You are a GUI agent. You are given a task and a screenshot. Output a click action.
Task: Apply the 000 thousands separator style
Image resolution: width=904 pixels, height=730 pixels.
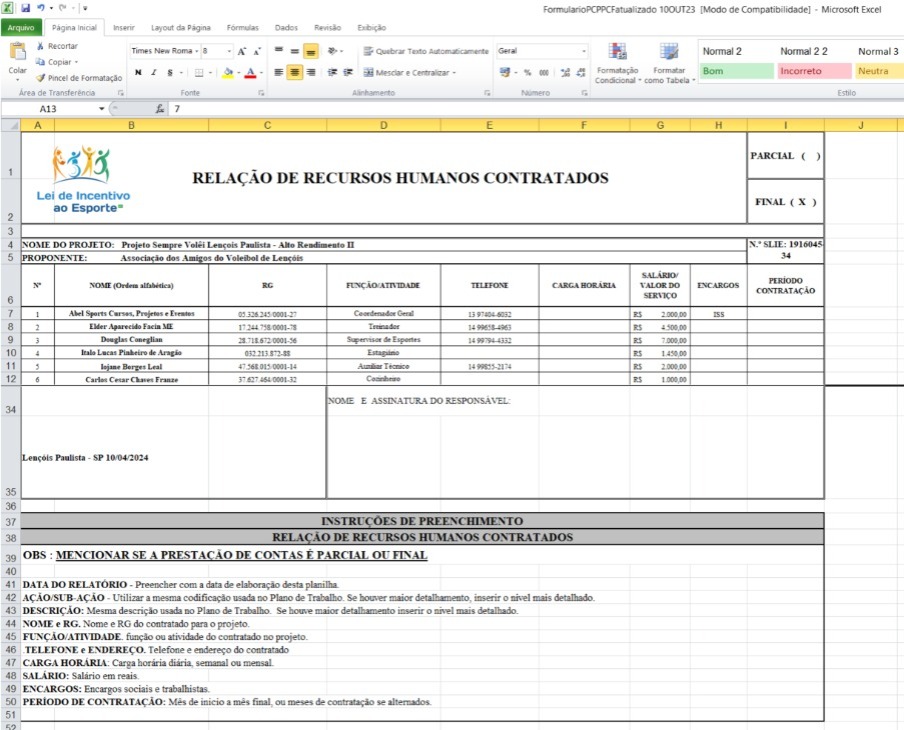pos(544,73)
